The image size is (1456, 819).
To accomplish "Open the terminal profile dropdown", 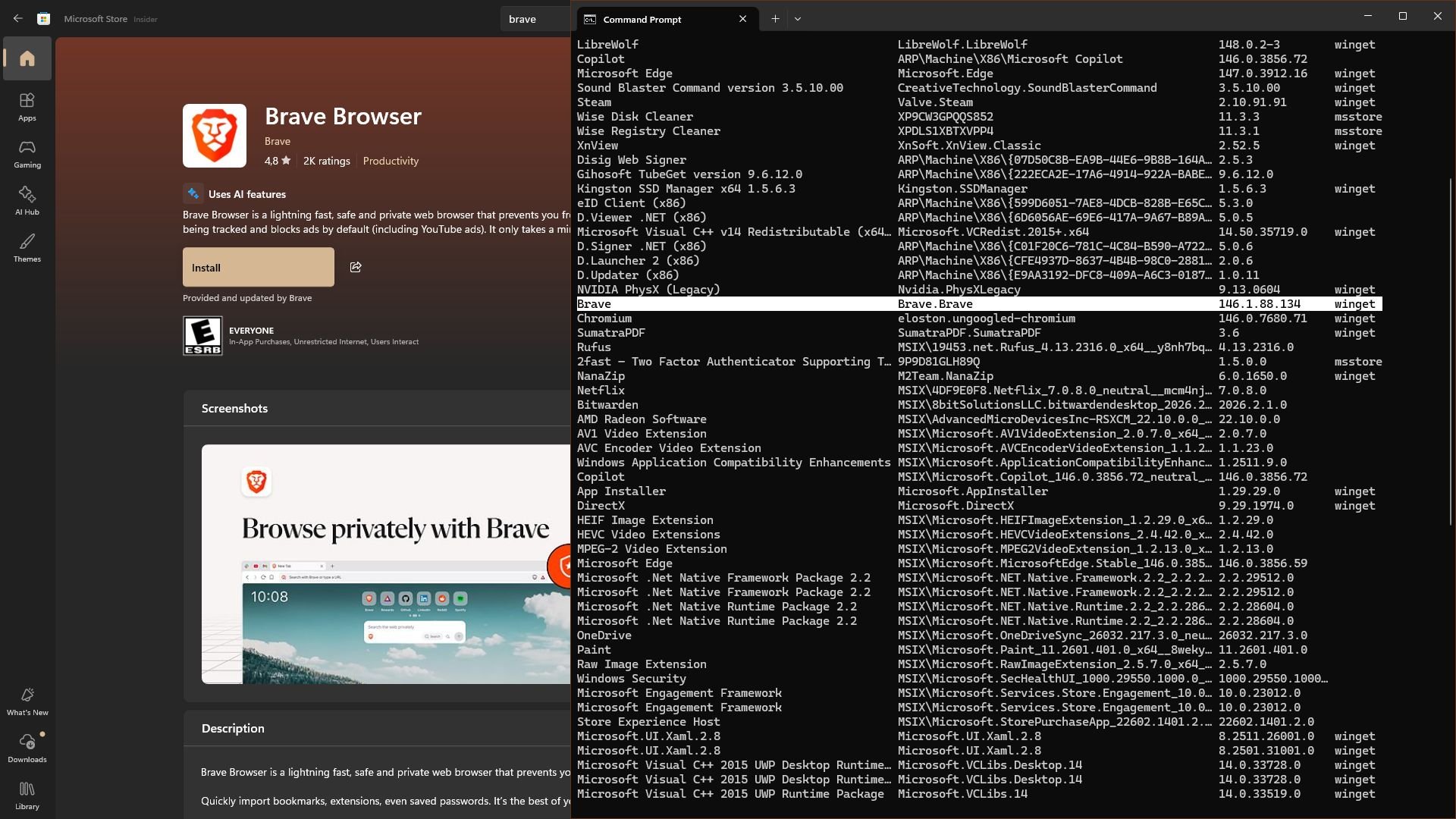I will pyautogui.click(x=798, y=19).
